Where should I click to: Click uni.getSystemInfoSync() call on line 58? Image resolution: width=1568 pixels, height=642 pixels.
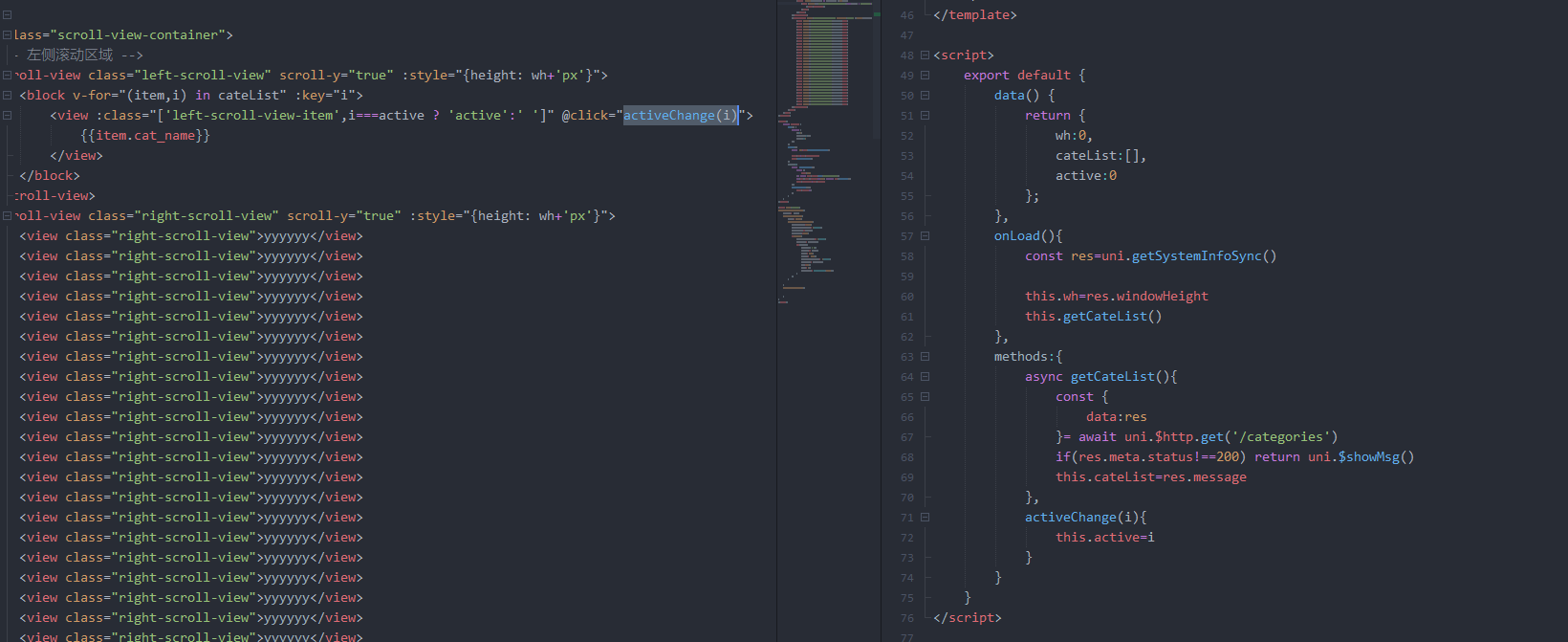coord(1188,256)
